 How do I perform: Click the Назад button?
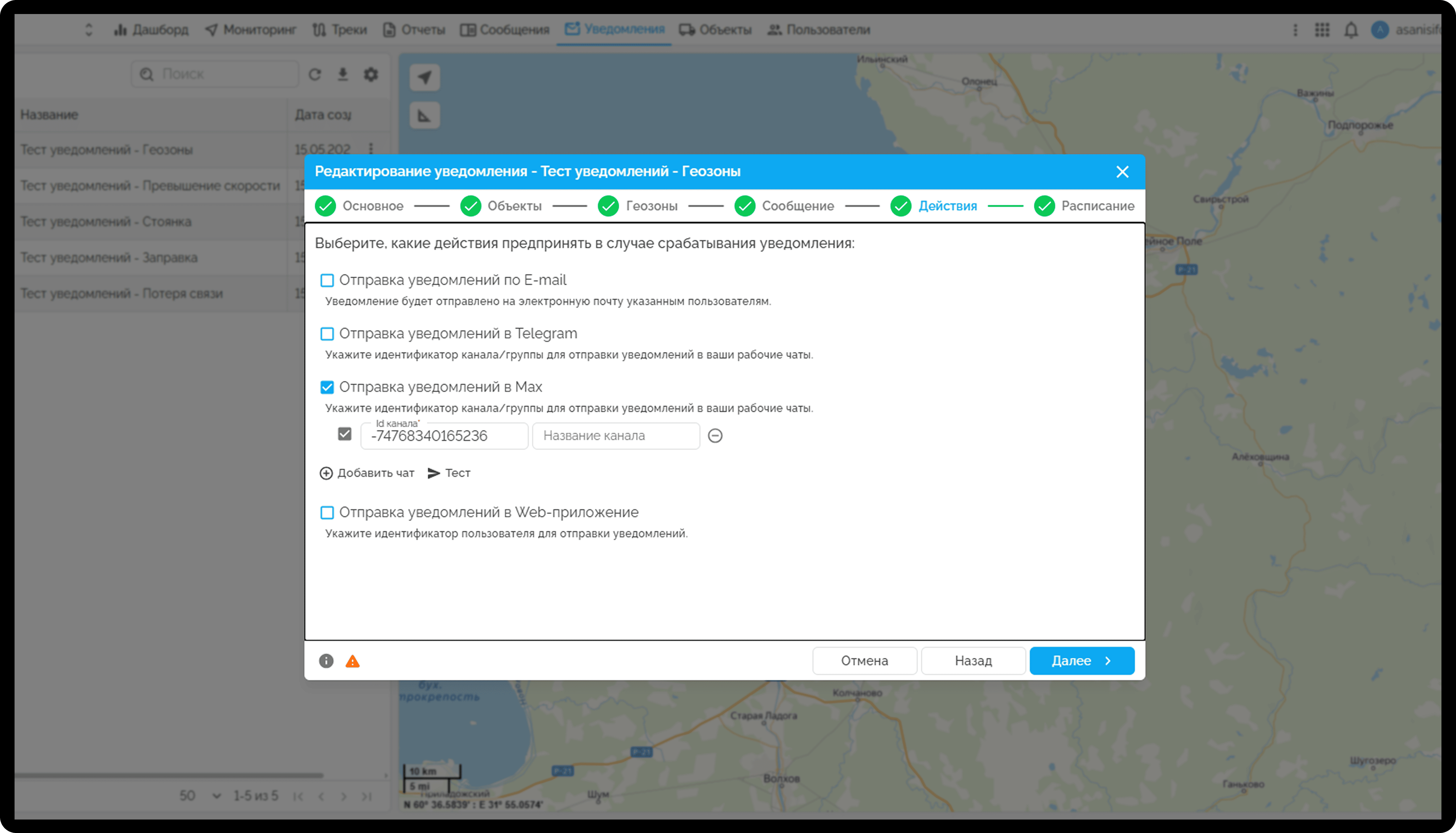pos(973,661)
